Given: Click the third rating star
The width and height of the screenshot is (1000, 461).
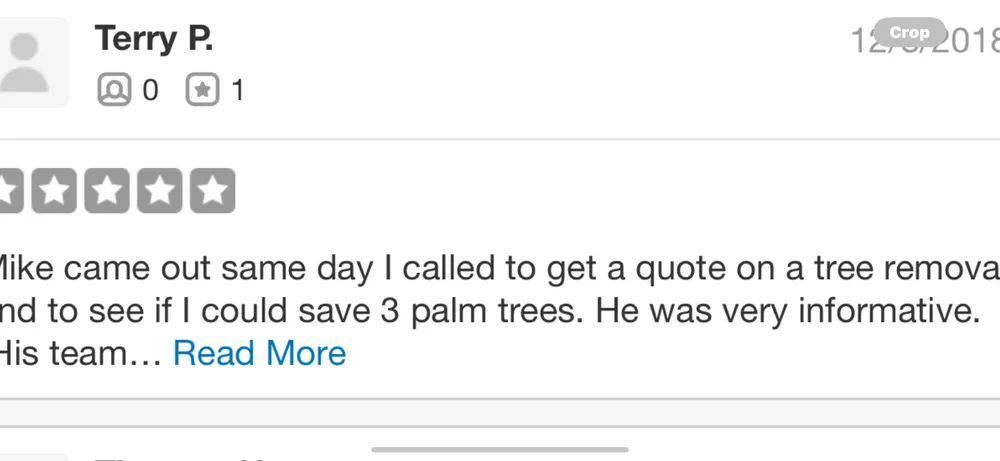Looking at the screenshot, I should click(107, 191).
